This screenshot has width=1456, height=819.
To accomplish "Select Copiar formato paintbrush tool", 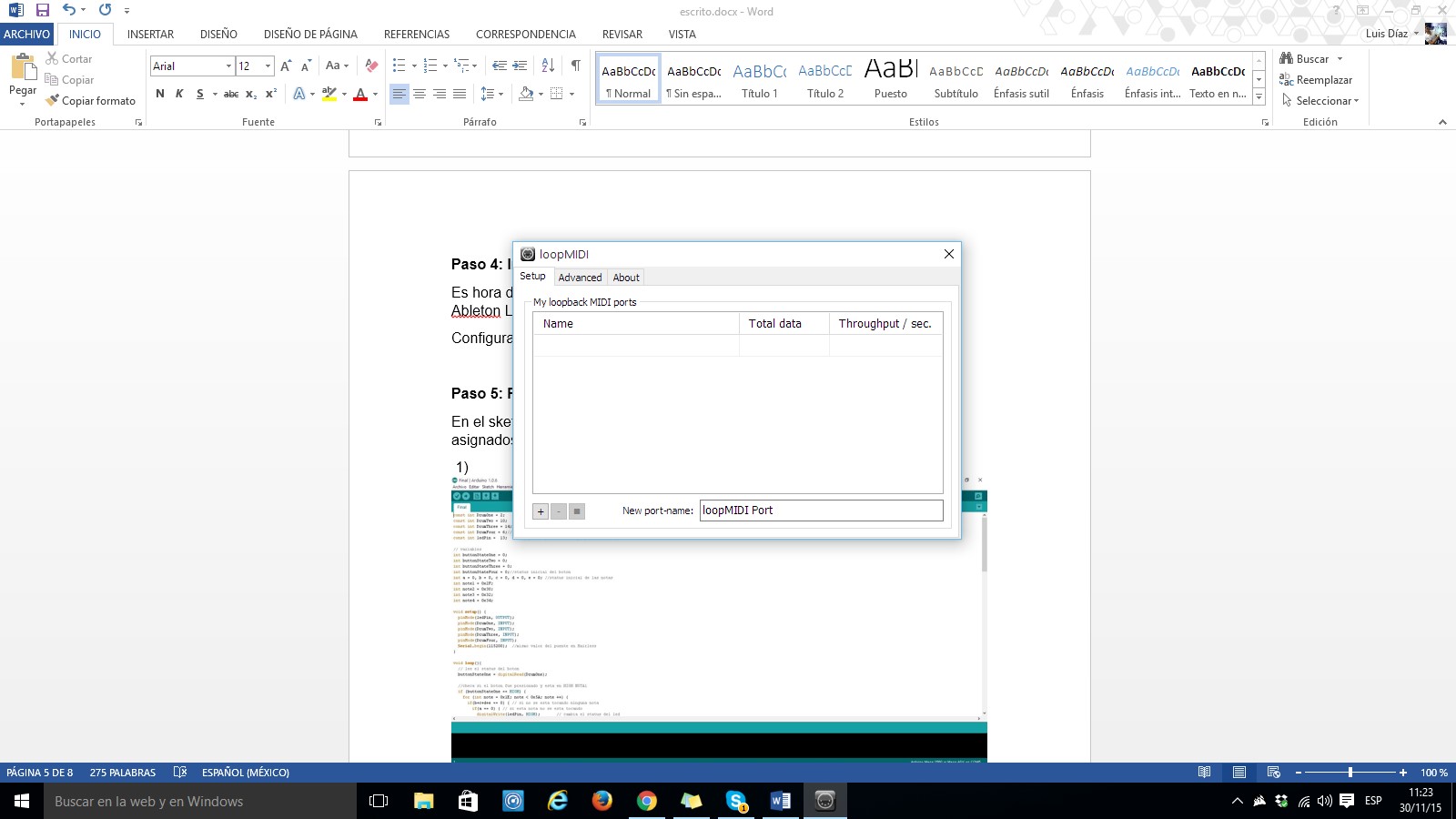I will (91, 100).
